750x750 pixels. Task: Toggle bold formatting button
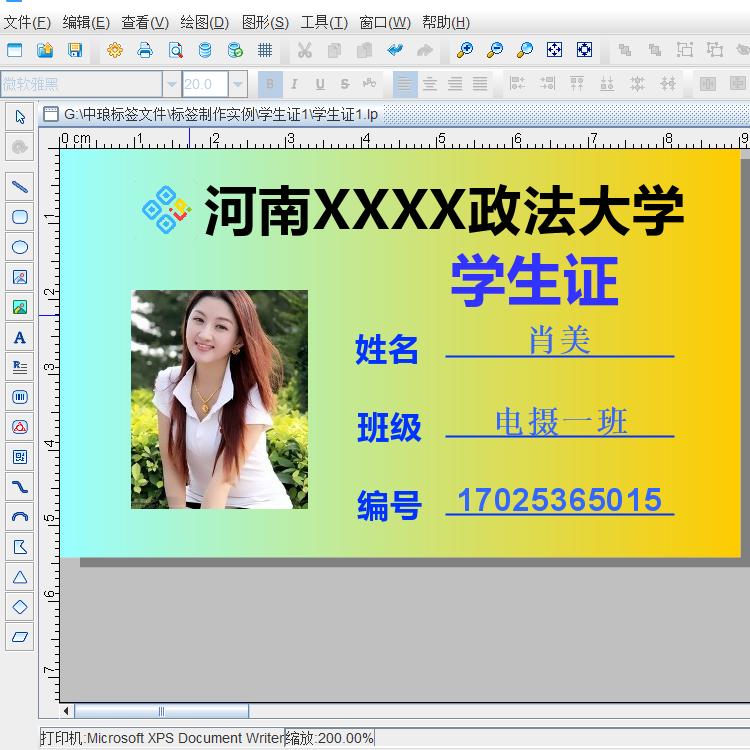(x=269, y=84)
